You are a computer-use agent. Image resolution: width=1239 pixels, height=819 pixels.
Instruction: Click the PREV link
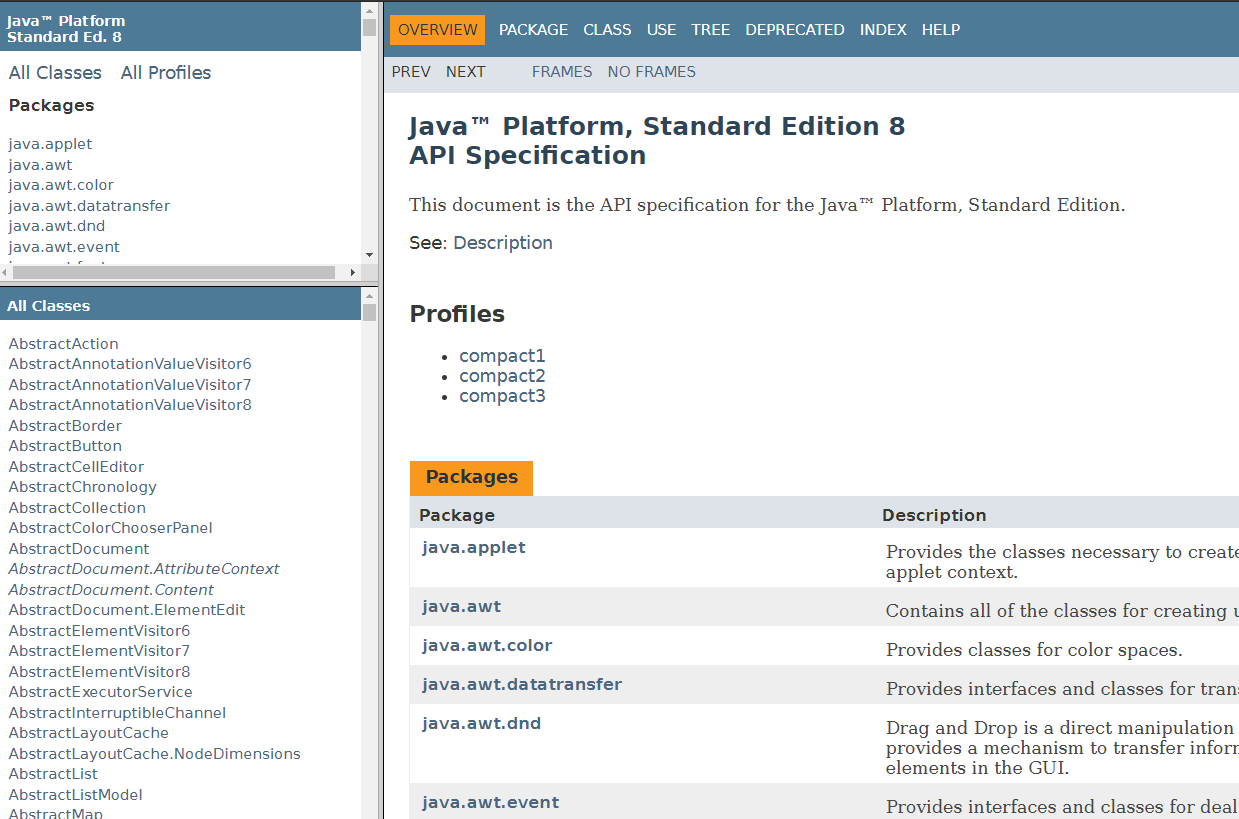pyautogui.click(x=411, y=72)
